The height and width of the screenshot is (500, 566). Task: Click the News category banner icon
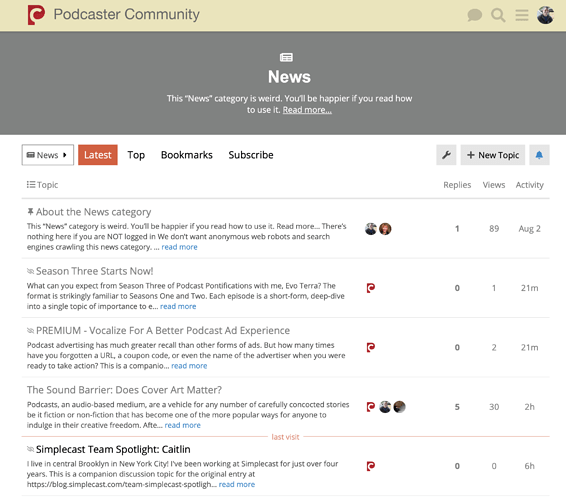286,57
